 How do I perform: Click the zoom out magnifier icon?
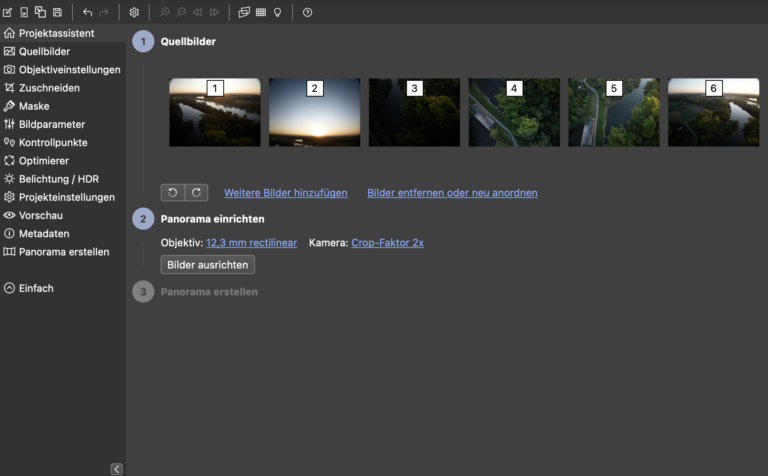click(181, 12)
